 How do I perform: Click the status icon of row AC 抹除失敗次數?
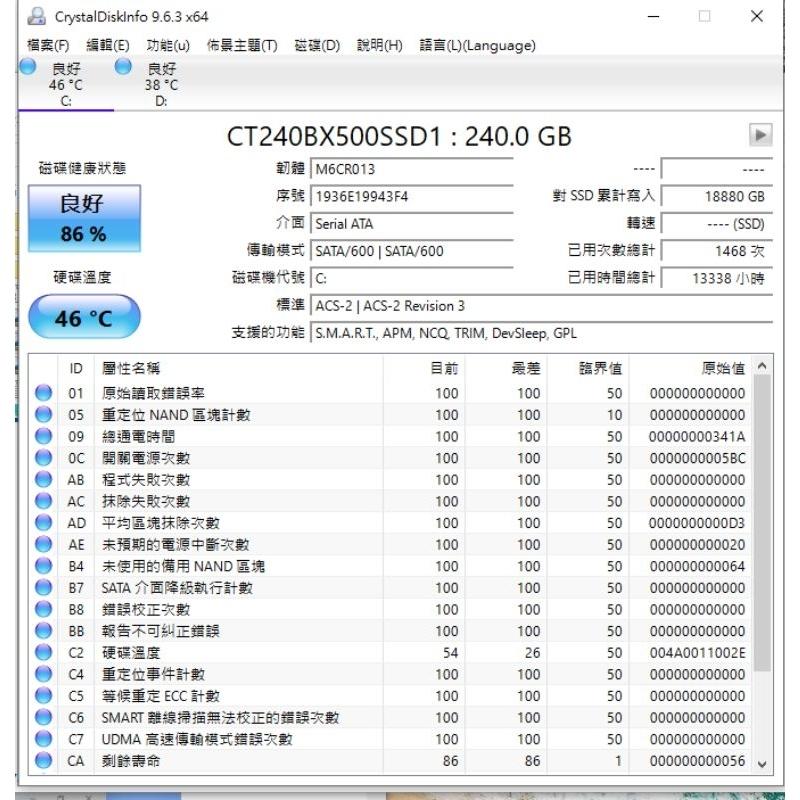pos(43,501)
